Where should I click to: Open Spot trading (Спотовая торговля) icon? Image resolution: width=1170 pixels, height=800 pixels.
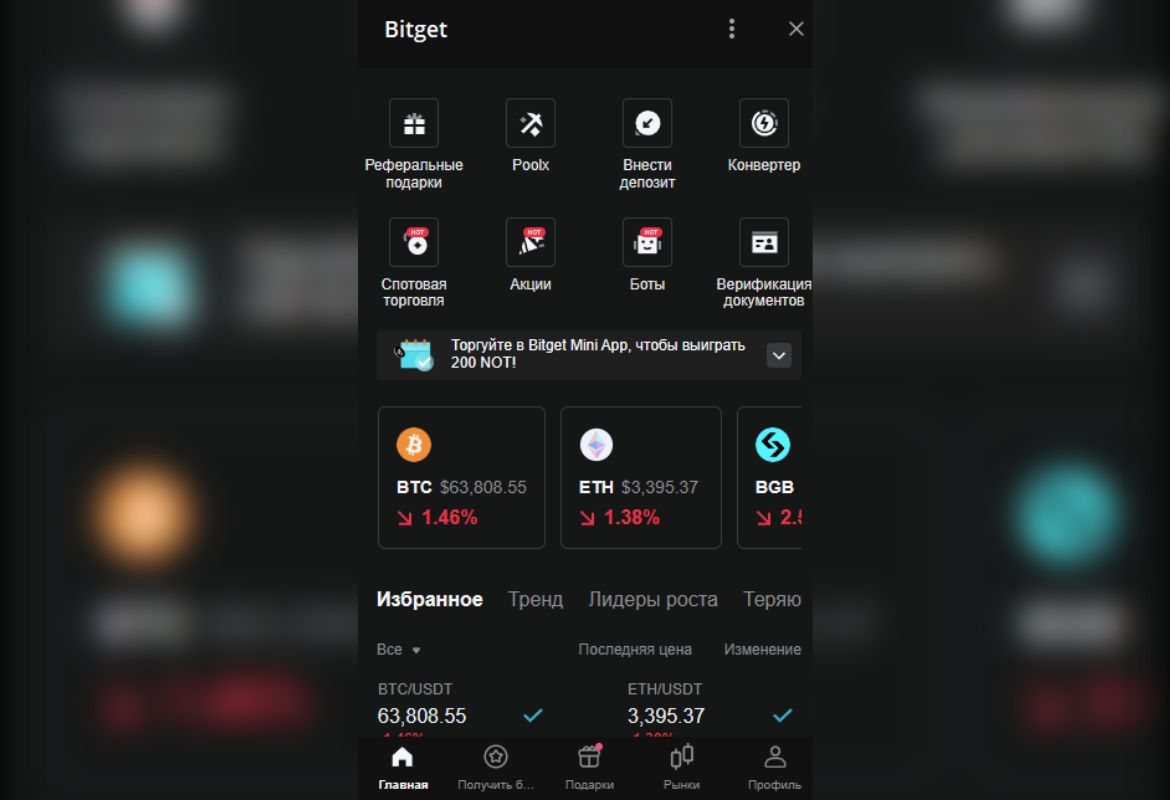(413, 242)
